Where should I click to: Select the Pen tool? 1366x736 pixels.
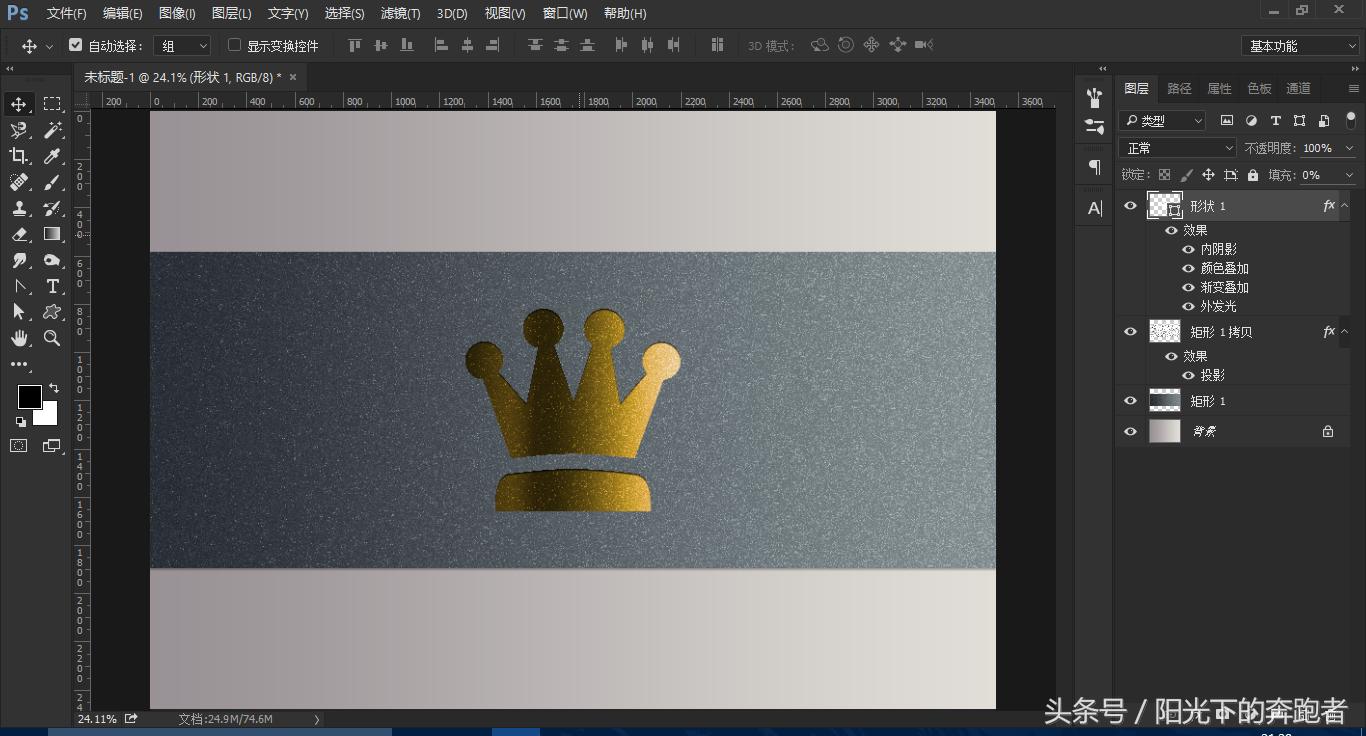tap(19, 286)
